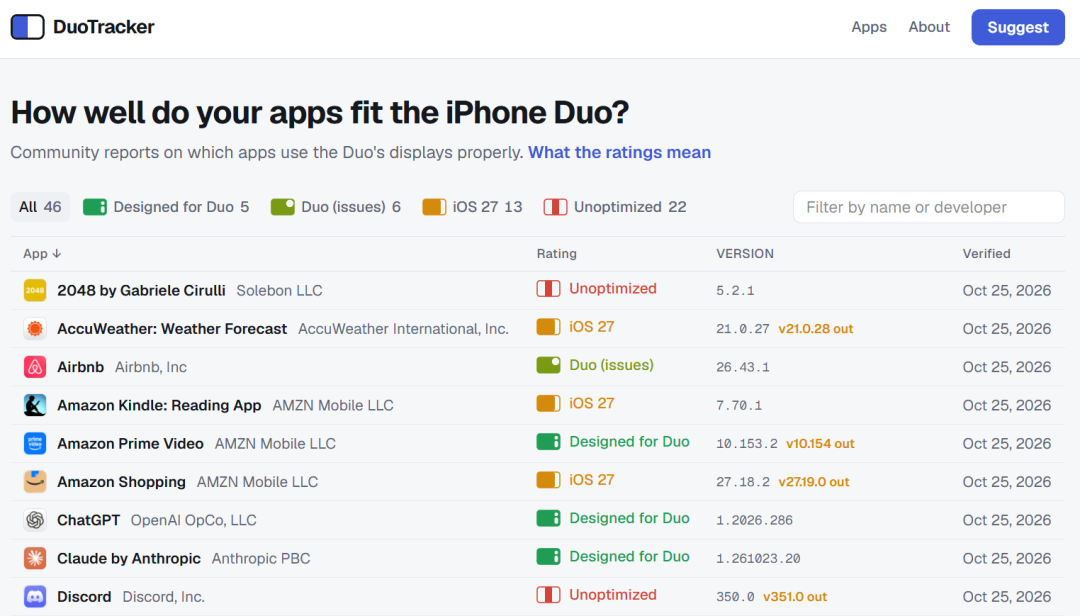Image resolution: width=1080 pixels, height=616 pixels.
Task: Click the Airbnb app icon
Action: [x=35, y=367]
